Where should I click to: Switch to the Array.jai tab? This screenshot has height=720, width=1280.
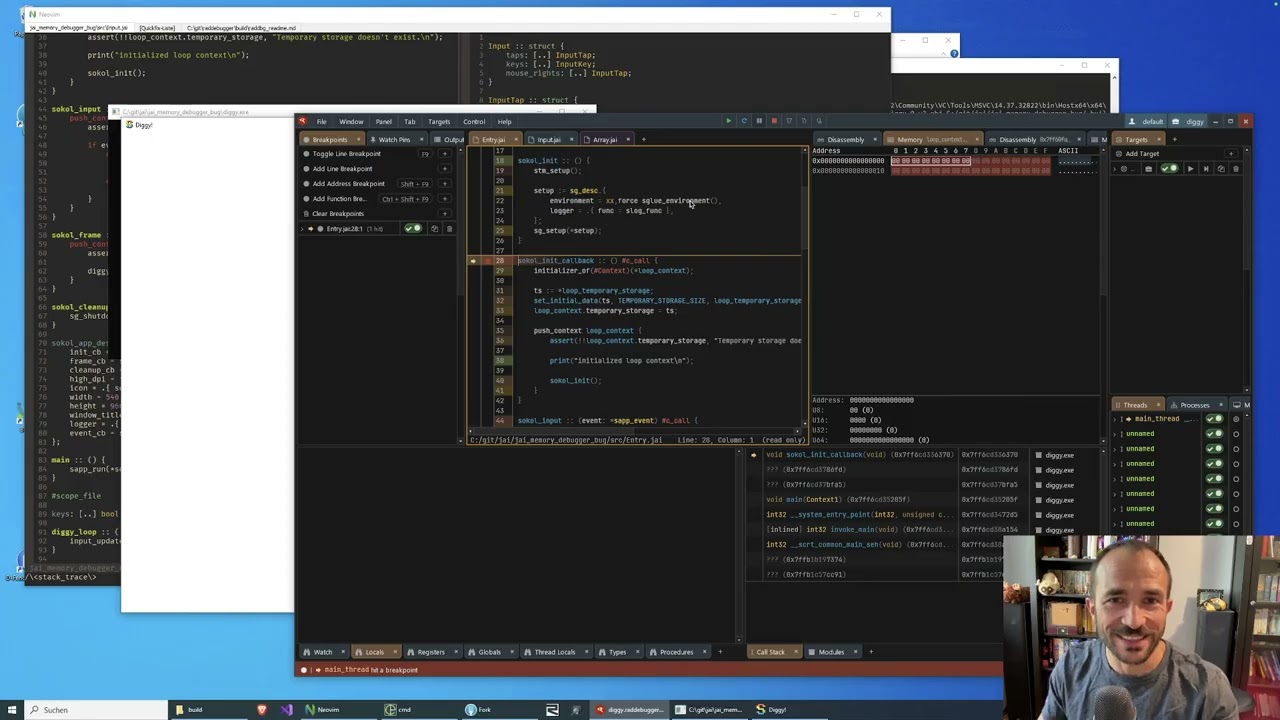(x=605, y=140)
